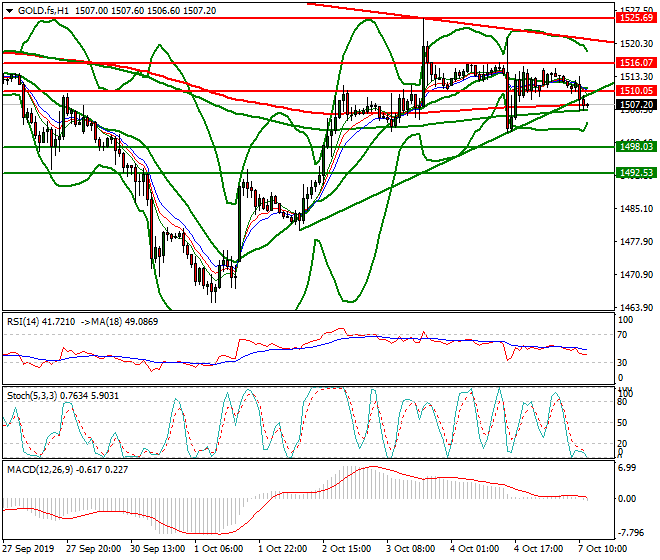Viewport: 660px width, 560px height.
Task: Select the 1498.03 green support label
Action: [636, 147]
